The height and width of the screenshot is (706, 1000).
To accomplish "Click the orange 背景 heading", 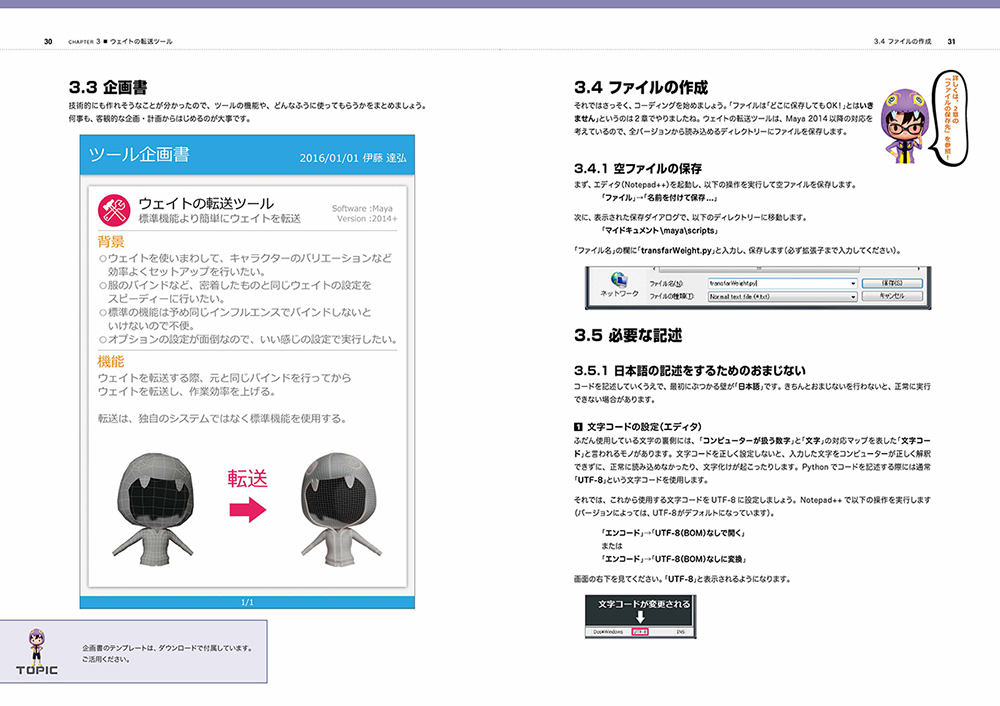I will point(111,242).
